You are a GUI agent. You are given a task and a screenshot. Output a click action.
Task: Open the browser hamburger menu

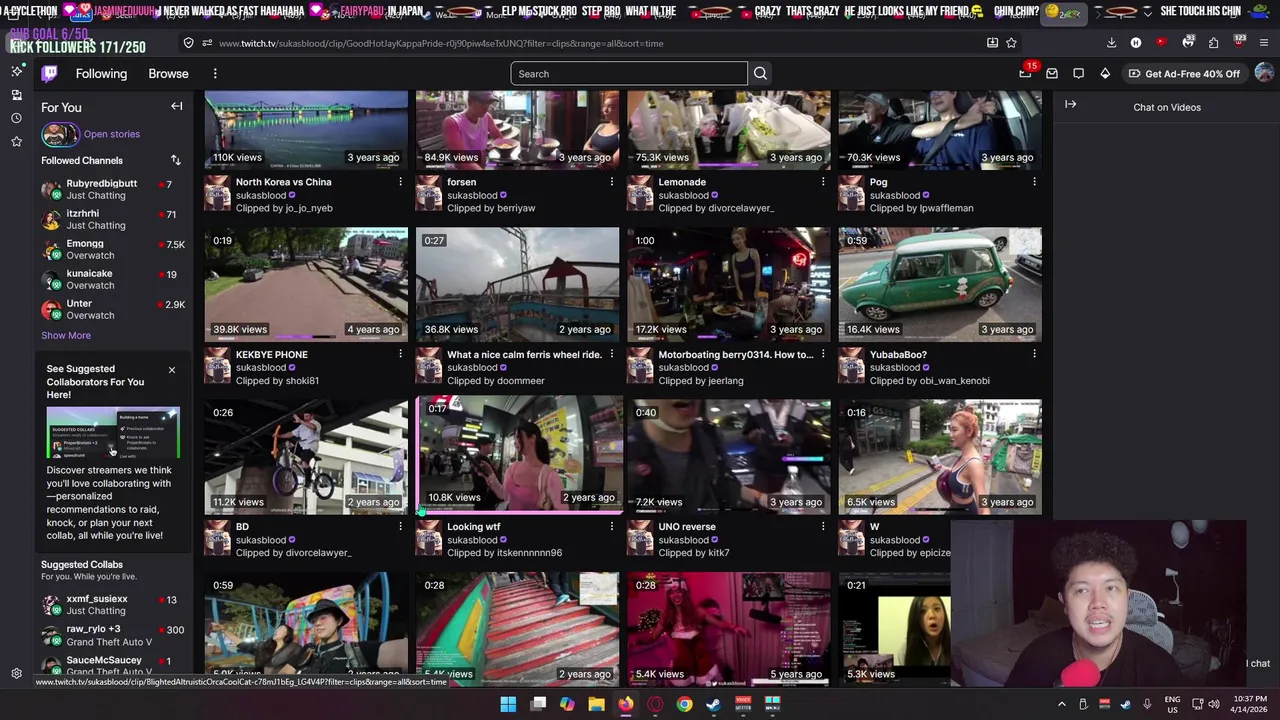click(x=1264, y=43)
